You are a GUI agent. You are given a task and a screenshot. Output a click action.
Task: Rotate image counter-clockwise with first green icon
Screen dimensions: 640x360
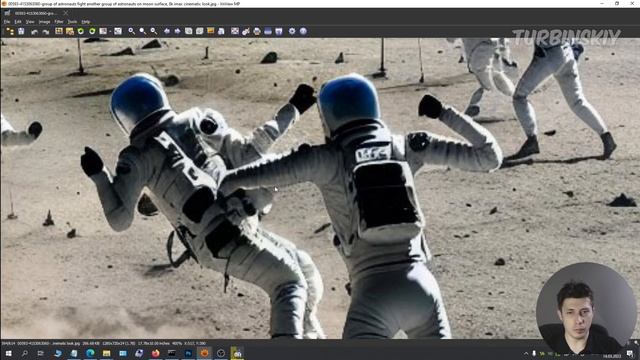tap(81, 31)
